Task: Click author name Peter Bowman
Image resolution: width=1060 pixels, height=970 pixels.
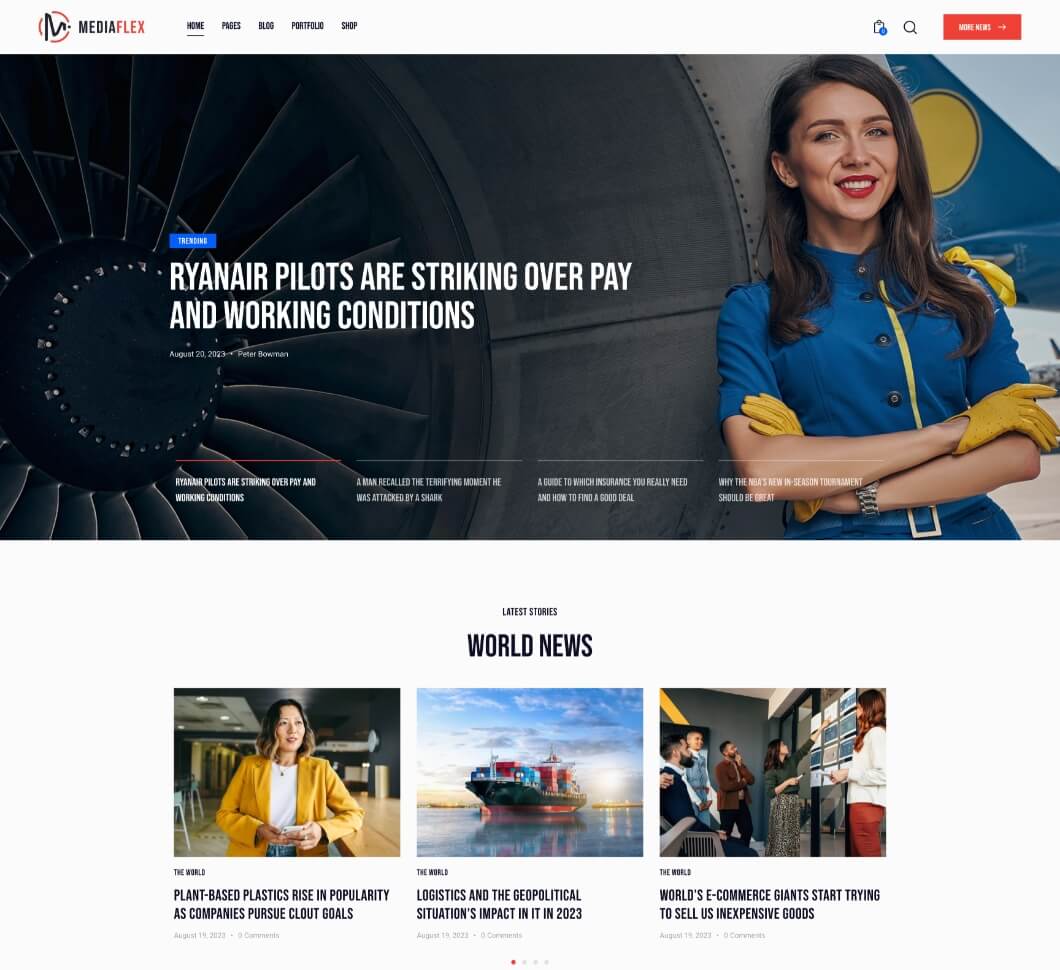Action: coord(263,354)
